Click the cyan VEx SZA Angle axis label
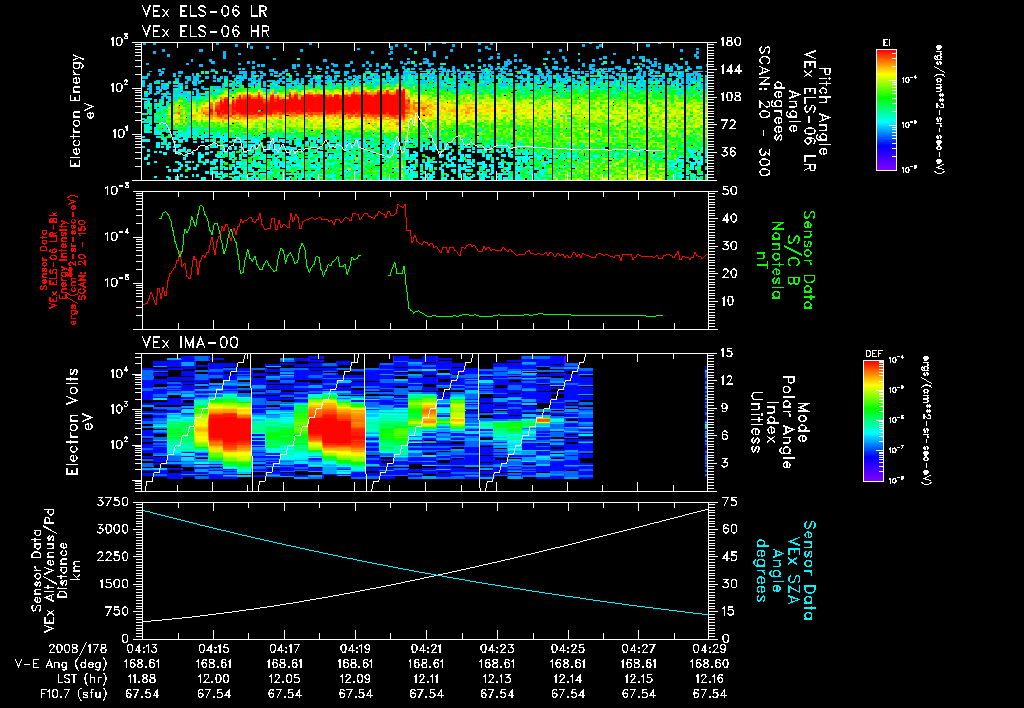 [x=784, y=570]
